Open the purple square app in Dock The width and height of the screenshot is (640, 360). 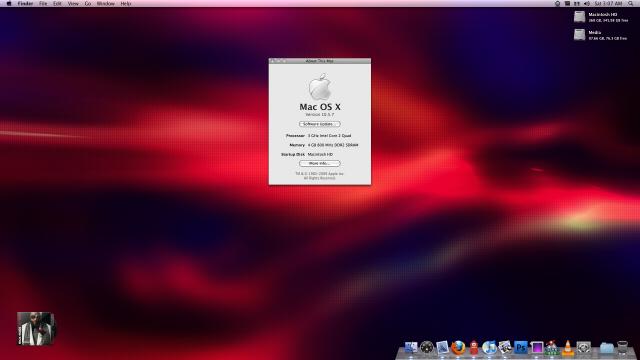[536, 348]
